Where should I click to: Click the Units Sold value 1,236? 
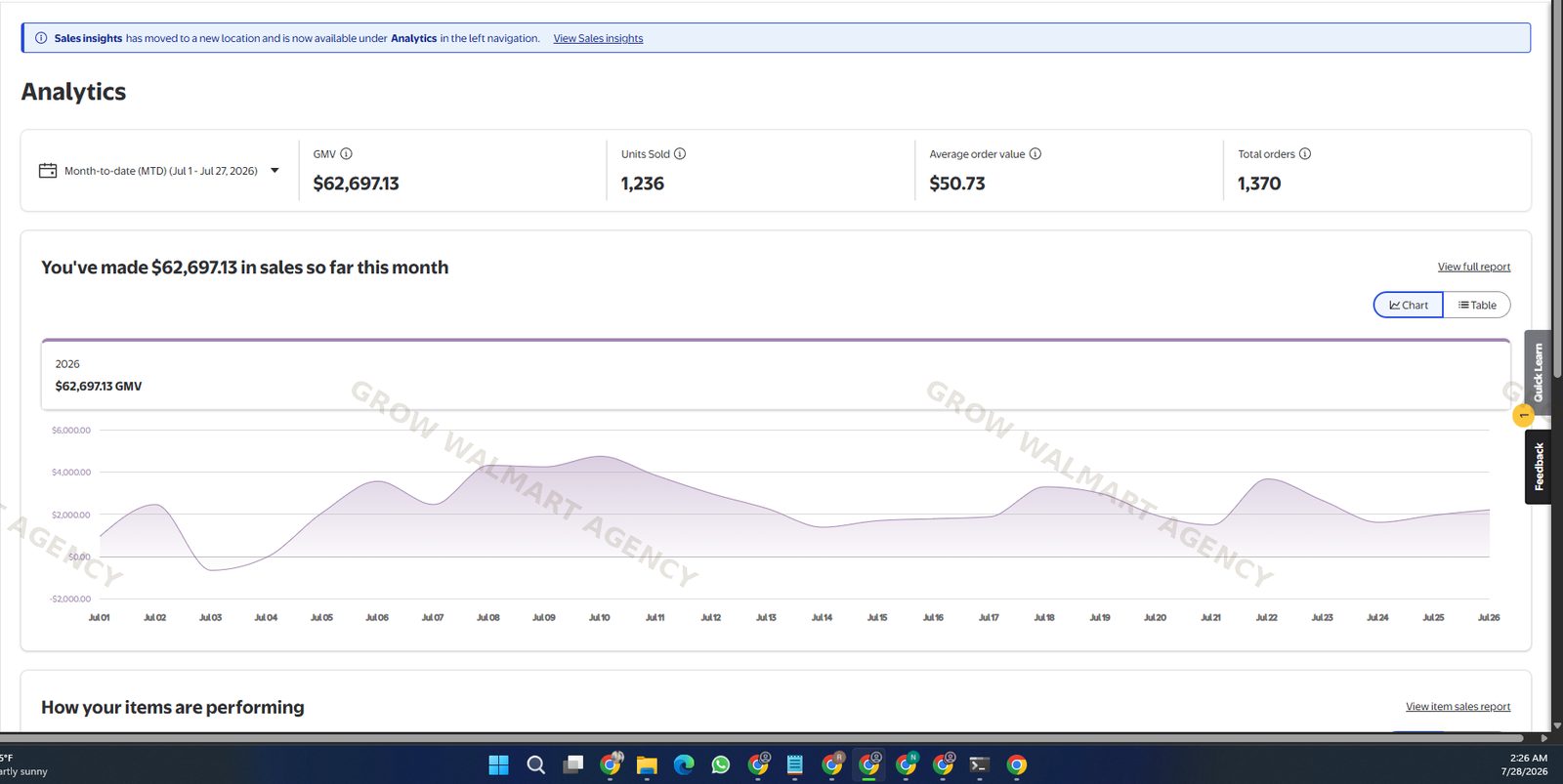coord(643,184)
